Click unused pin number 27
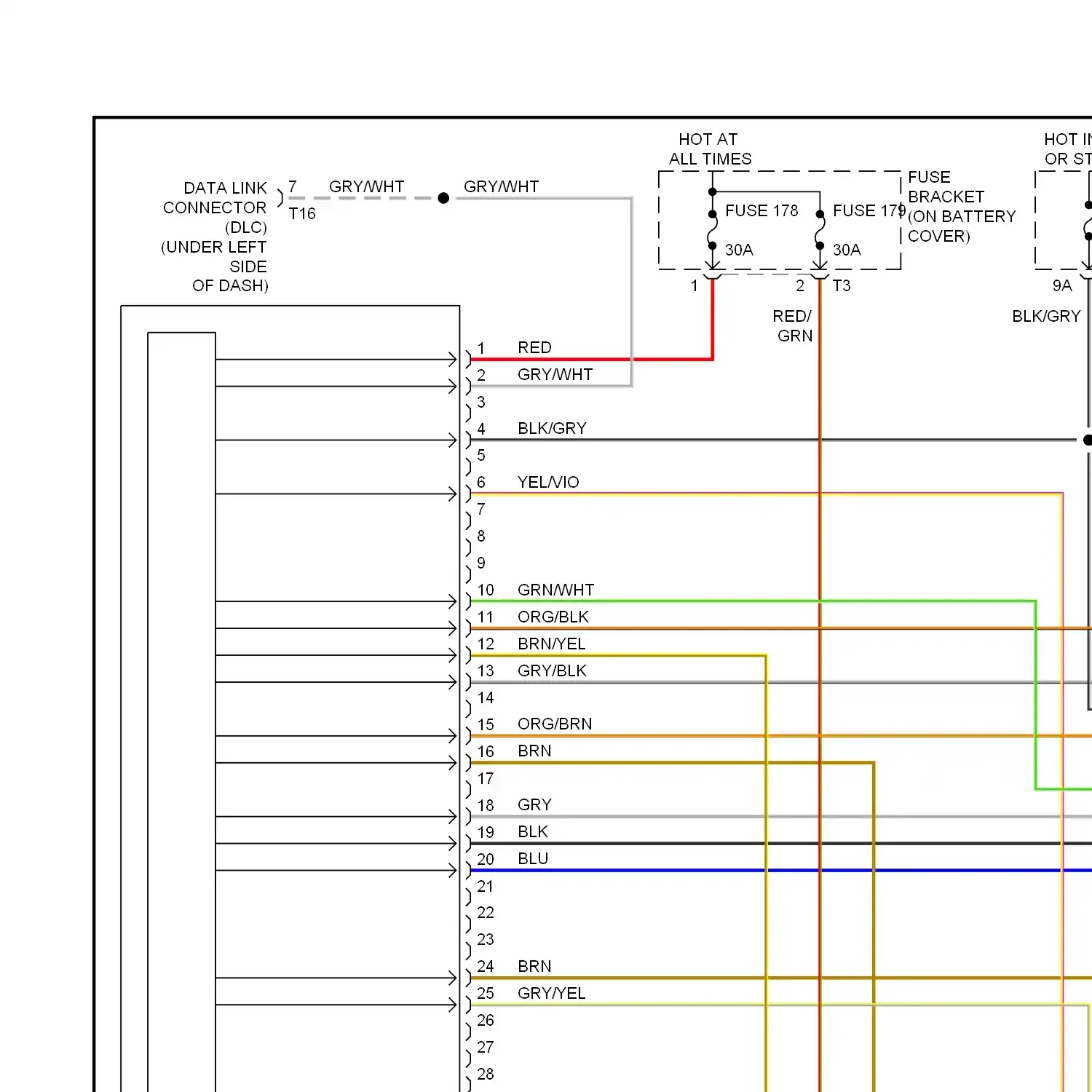The height and width of the screenshot is (1092, 1092). click(486, 1047)
